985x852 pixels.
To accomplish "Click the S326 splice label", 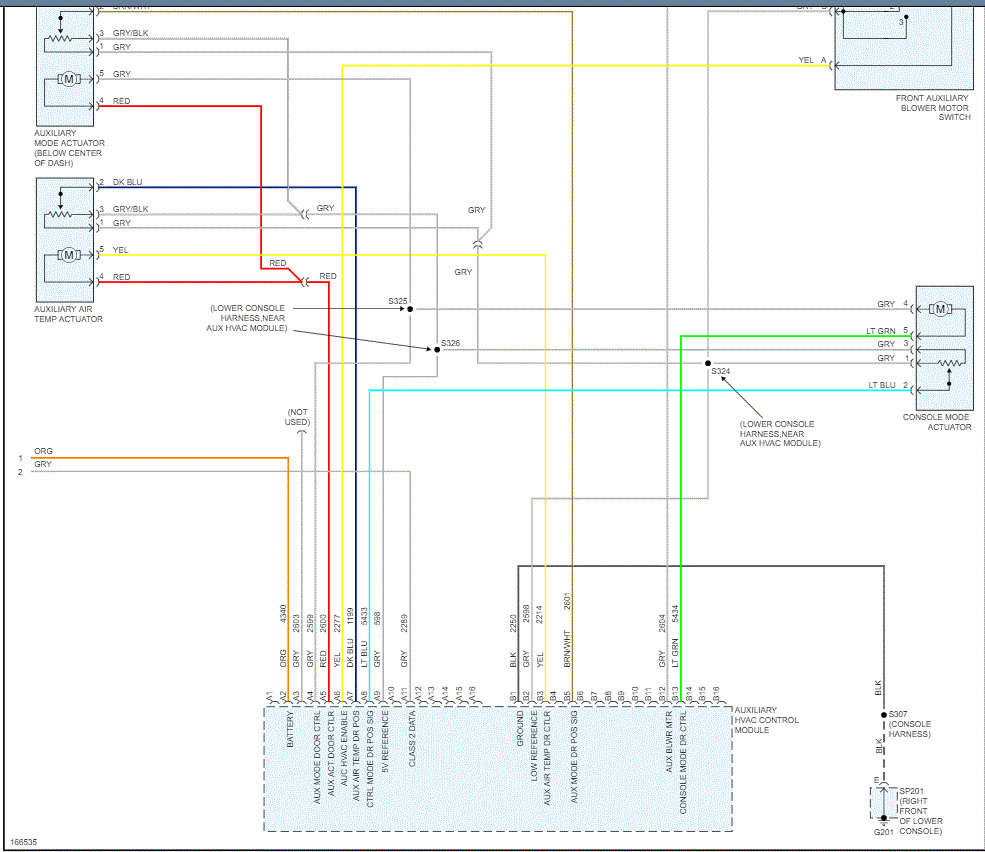I will 450,343.
